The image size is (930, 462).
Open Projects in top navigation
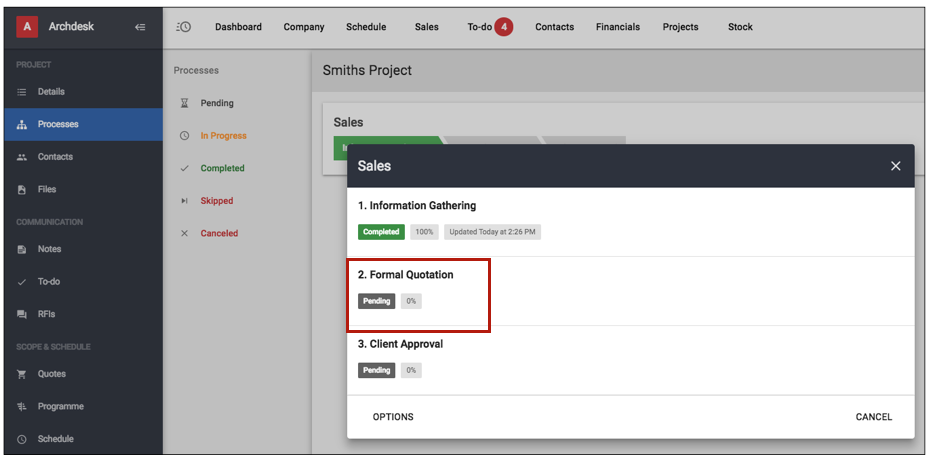point(680,27)
